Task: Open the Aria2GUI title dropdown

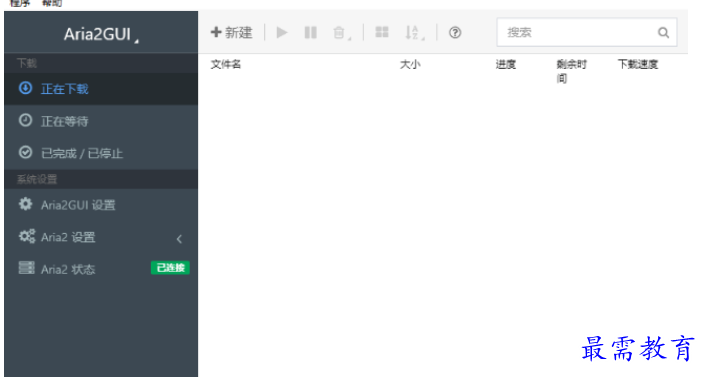Action: click(101, 34)
